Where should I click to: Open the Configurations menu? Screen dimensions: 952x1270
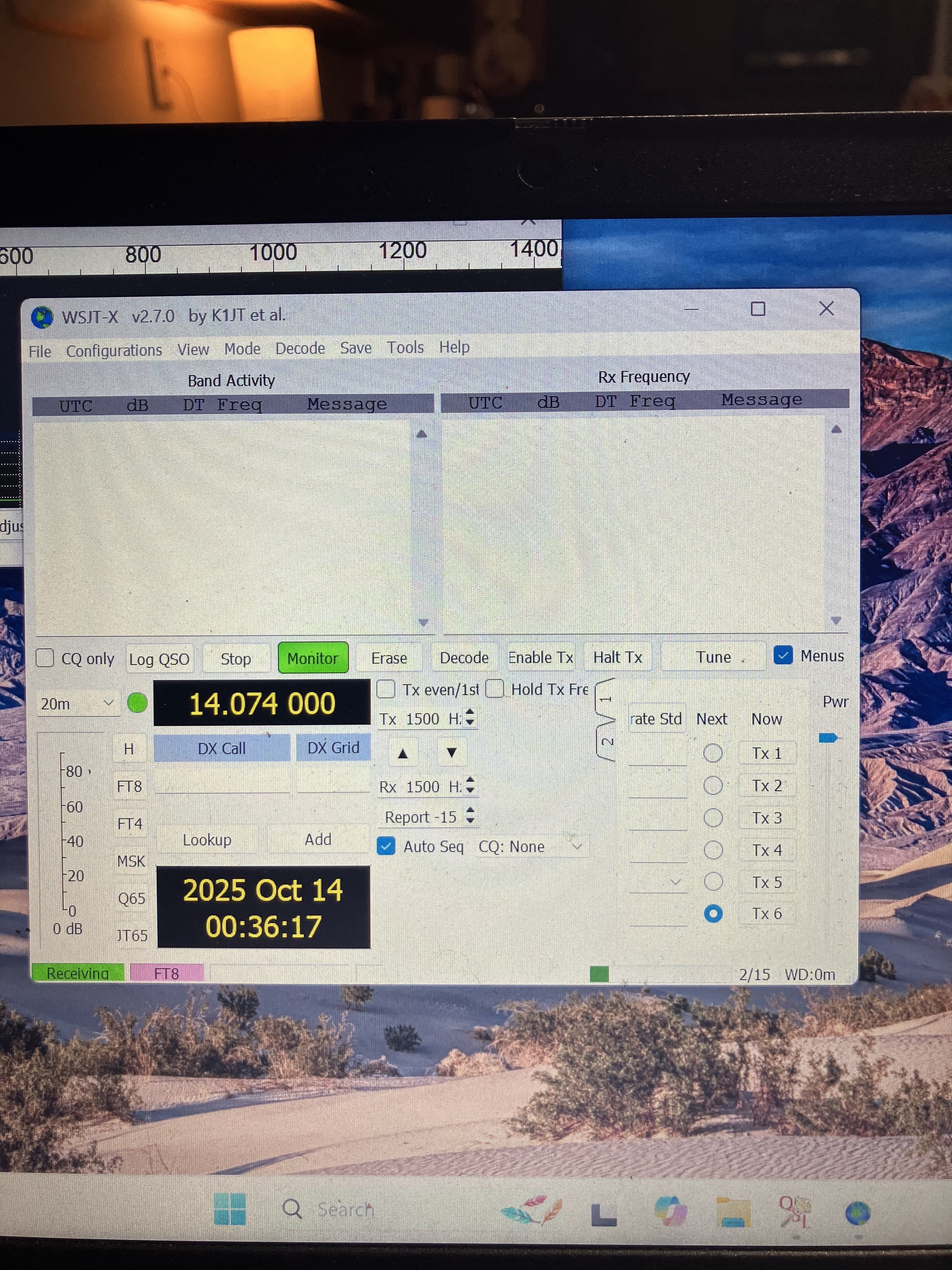tap(114, 350)
